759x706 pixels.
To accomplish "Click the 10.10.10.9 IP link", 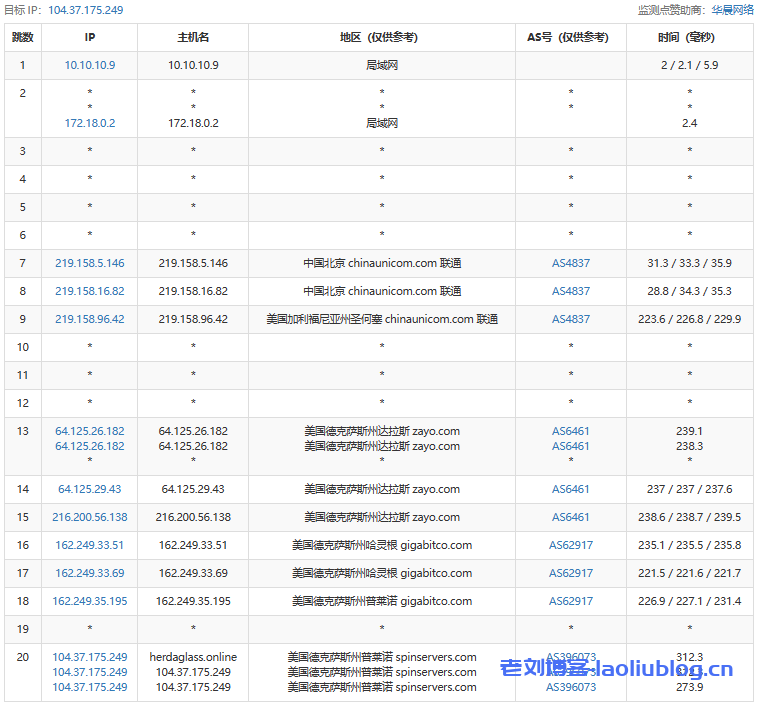I will pos(90,65).
